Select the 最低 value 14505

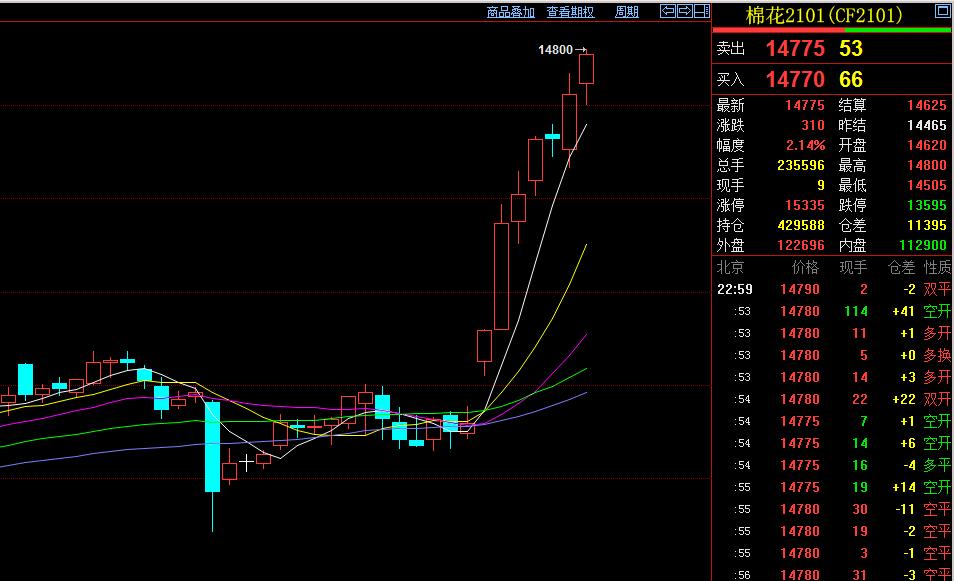coord(927,186)
